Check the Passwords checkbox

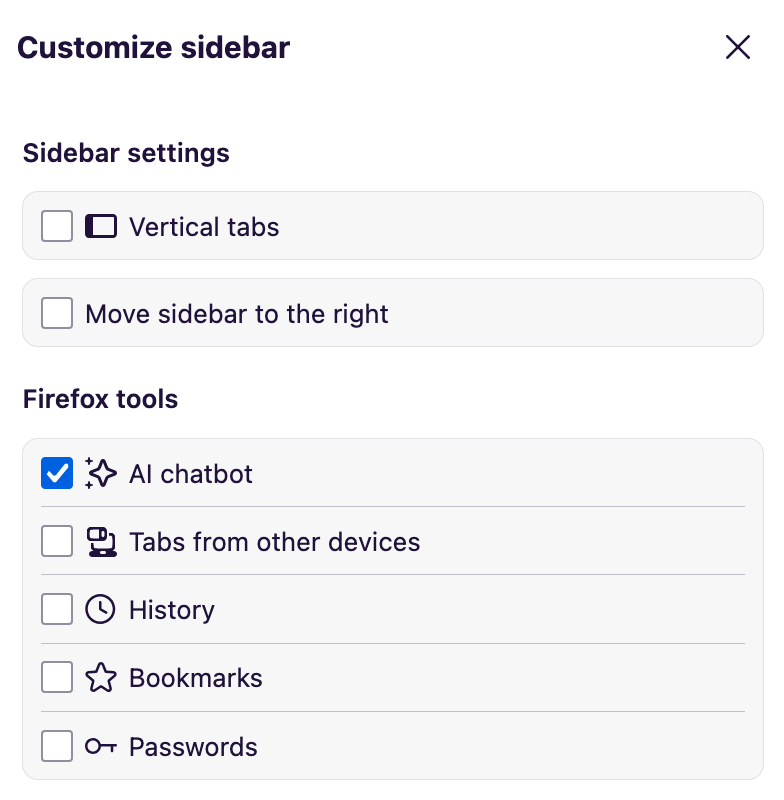tap(57, 746)
